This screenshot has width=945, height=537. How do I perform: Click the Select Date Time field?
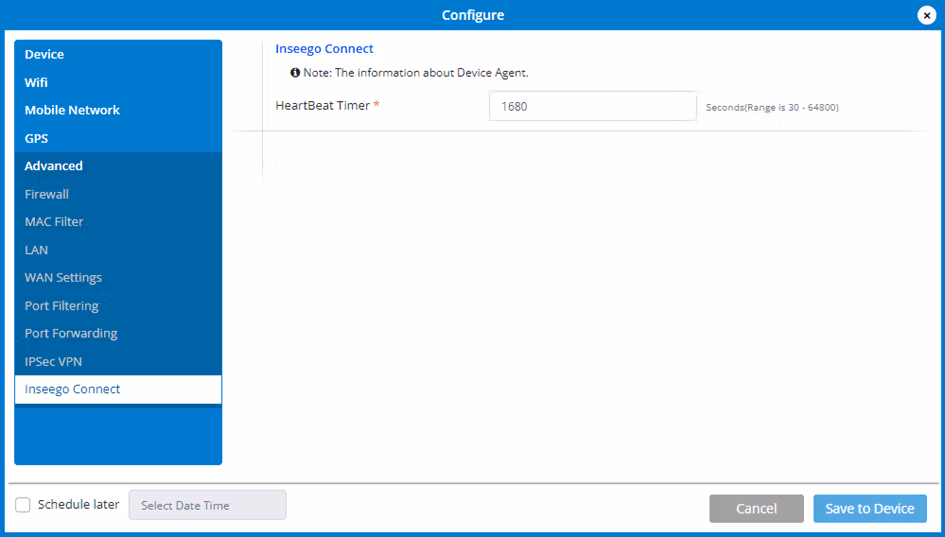point(207,505)
